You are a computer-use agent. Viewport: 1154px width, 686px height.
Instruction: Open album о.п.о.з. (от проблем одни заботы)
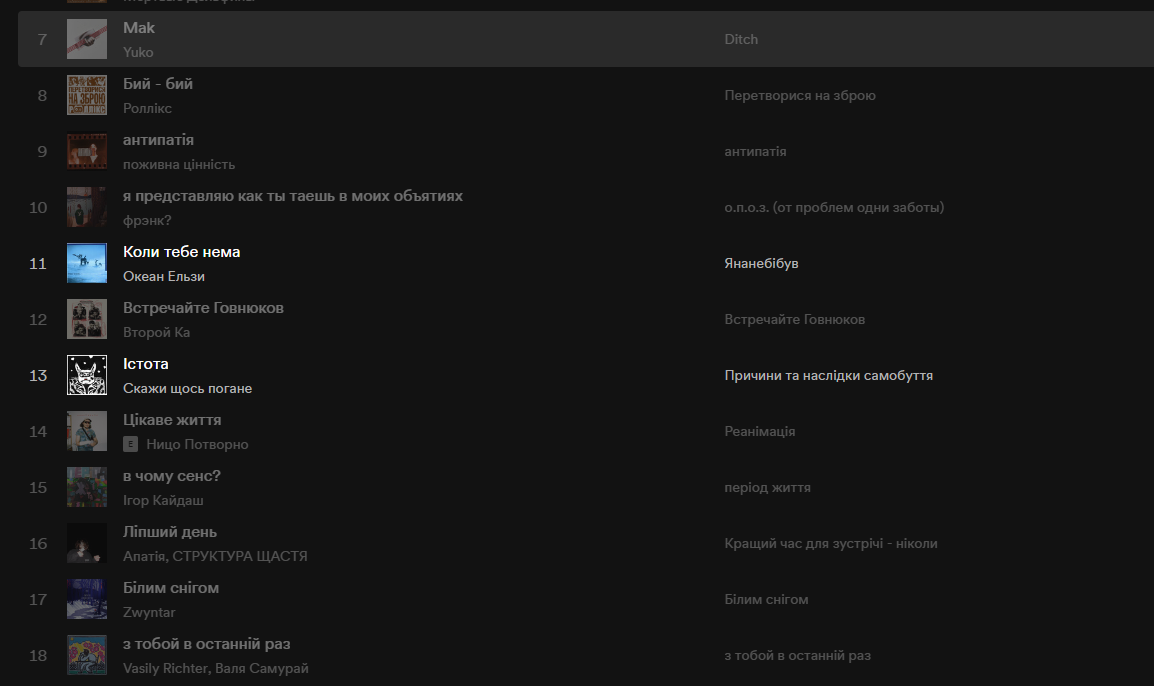[x=834, y=207]
